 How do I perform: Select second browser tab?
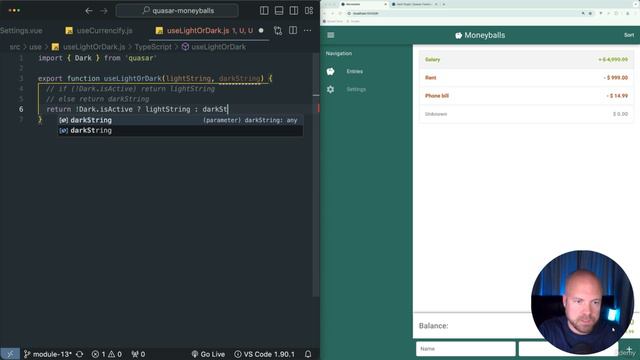[x=414, y=4]
